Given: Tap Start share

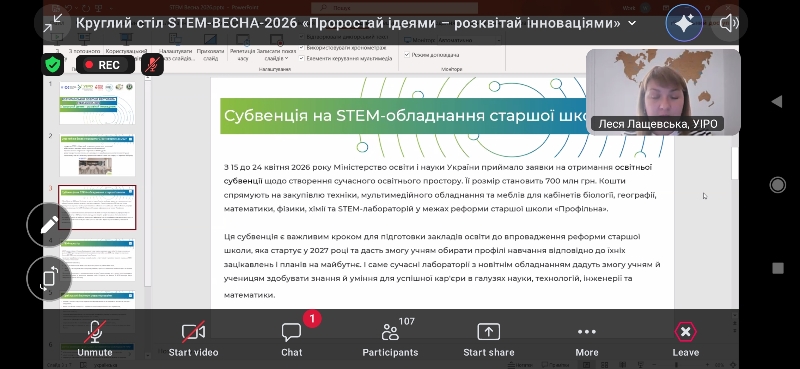Looking at the screenshot, I should click(489, 338).
